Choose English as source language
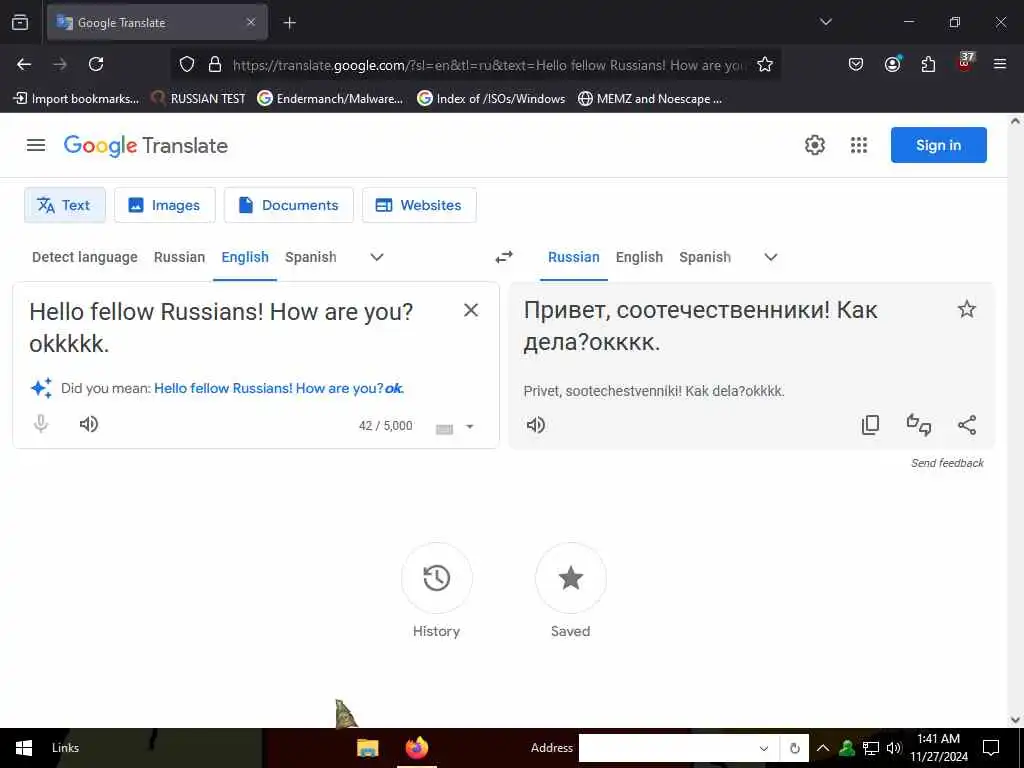 point(245,257)
